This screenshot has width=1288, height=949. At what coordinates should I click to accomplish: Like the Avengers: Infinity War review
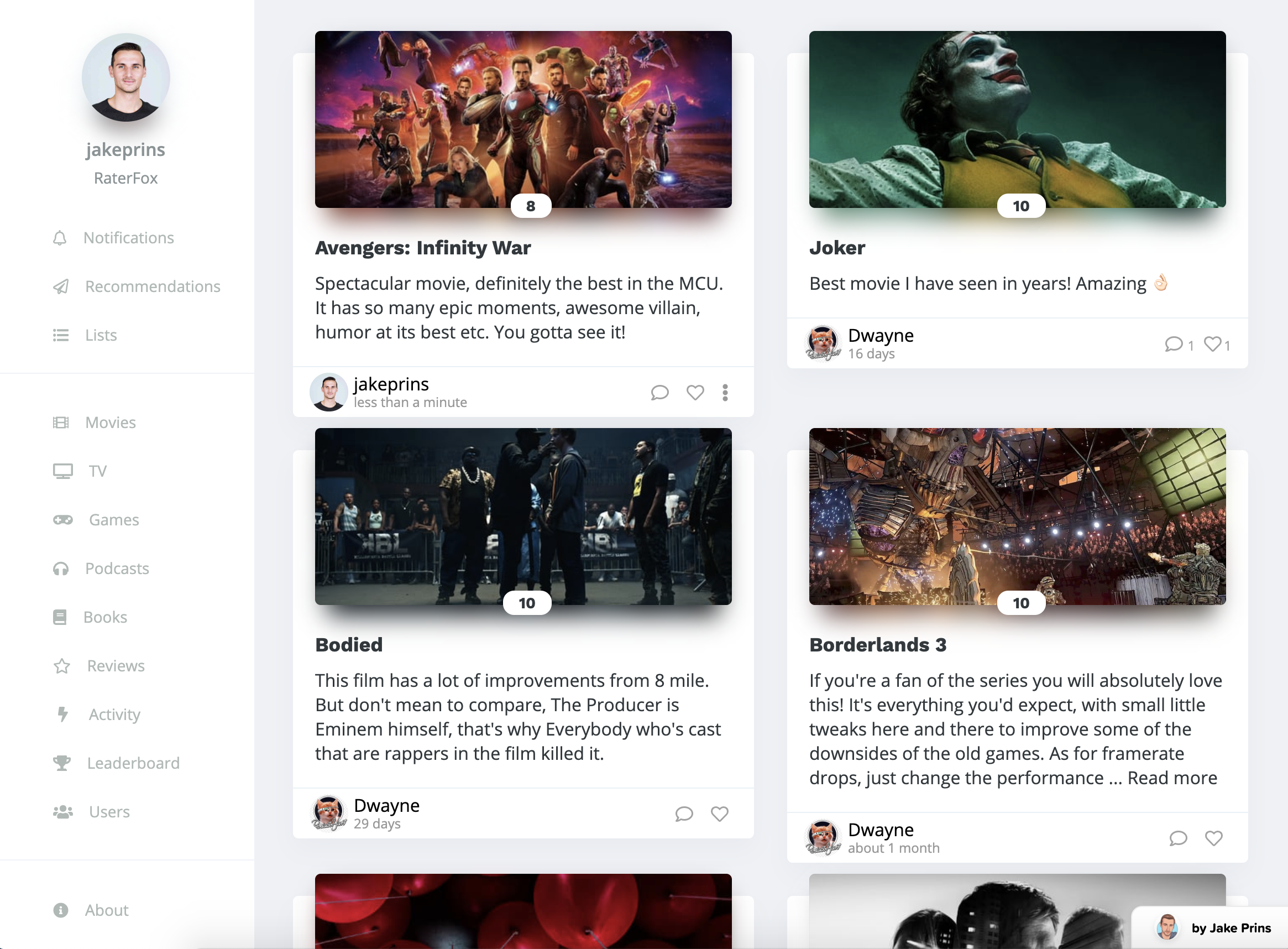(x=695, y=392)
